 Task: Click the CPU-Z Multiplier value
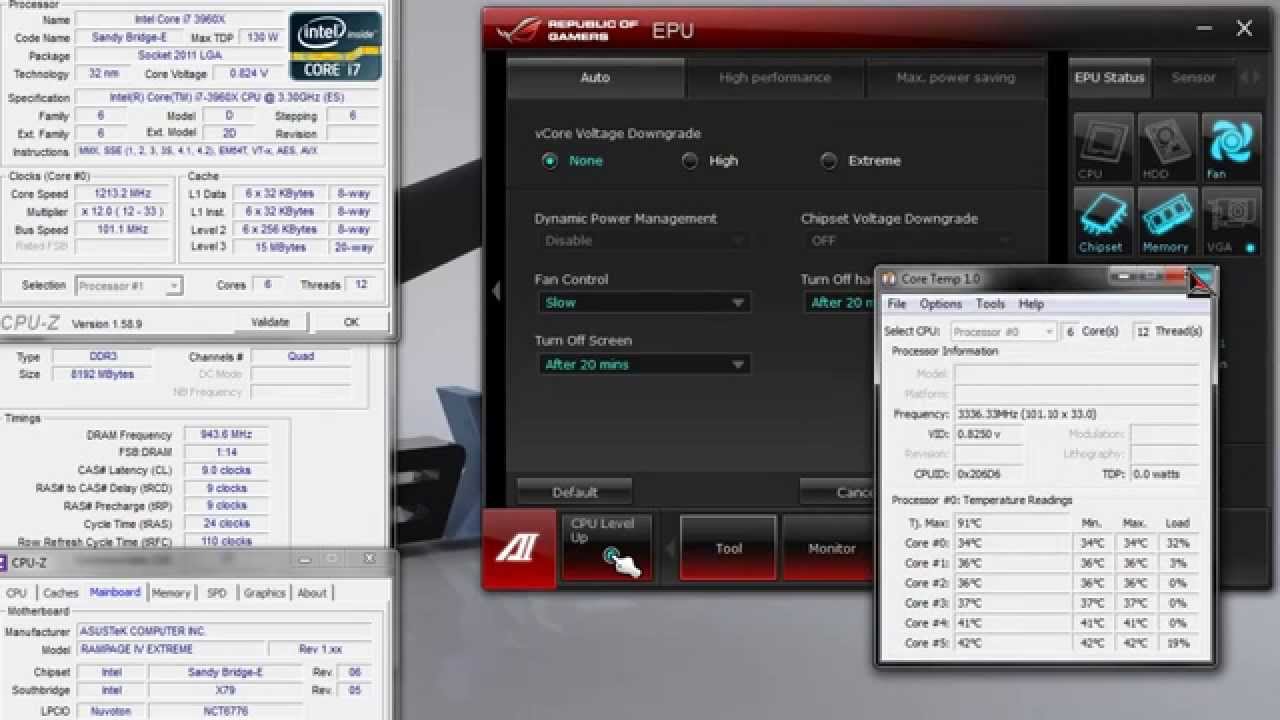tap(125, 212)
